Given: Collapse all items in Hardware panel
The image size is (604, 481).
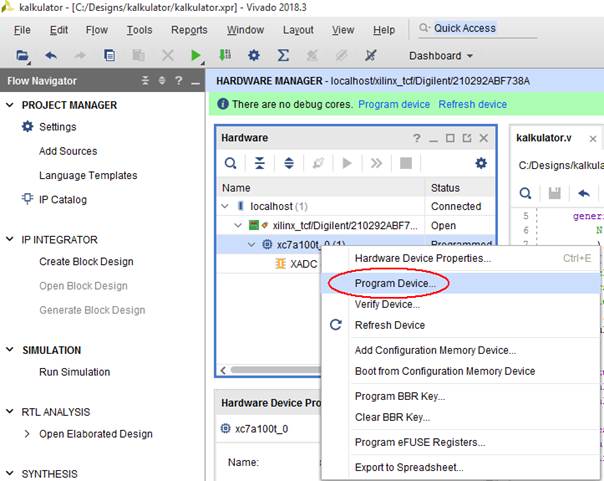Looking at the screenshot, I should coord(260,163).
